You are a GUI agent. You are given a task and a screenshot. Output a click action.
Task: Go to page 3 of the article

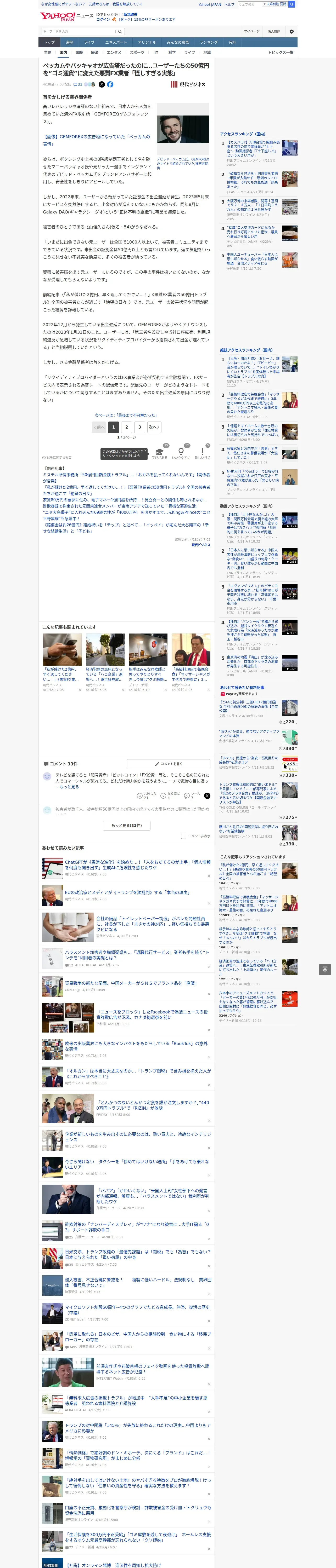(140, 427)
